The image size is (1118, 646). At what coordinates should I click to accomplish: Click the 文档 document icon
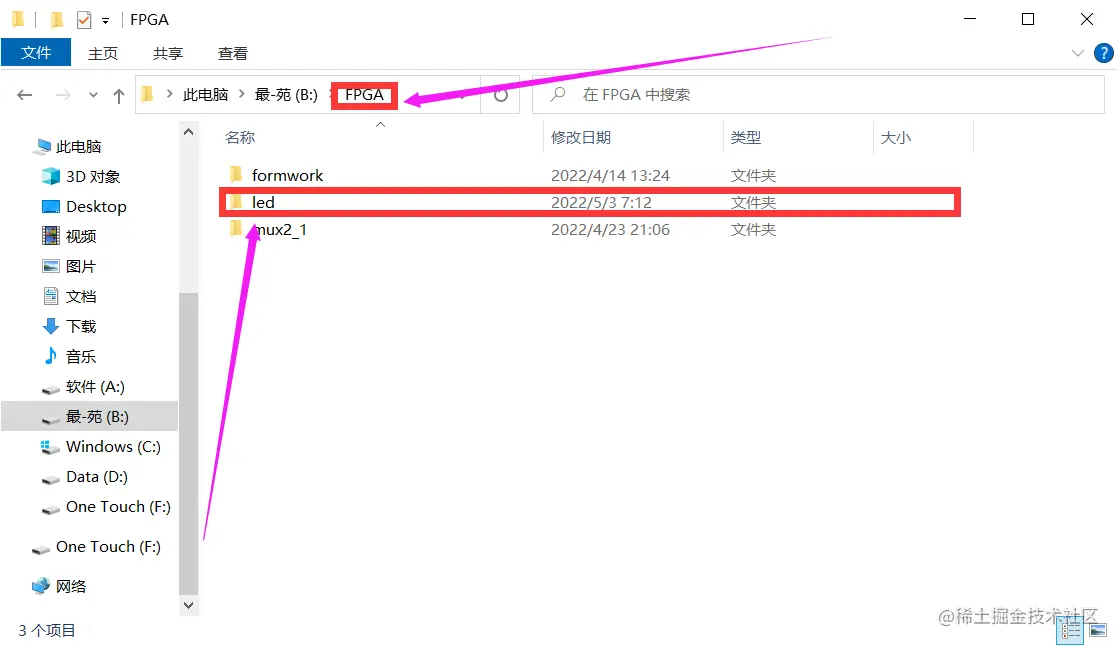[51, 296]
